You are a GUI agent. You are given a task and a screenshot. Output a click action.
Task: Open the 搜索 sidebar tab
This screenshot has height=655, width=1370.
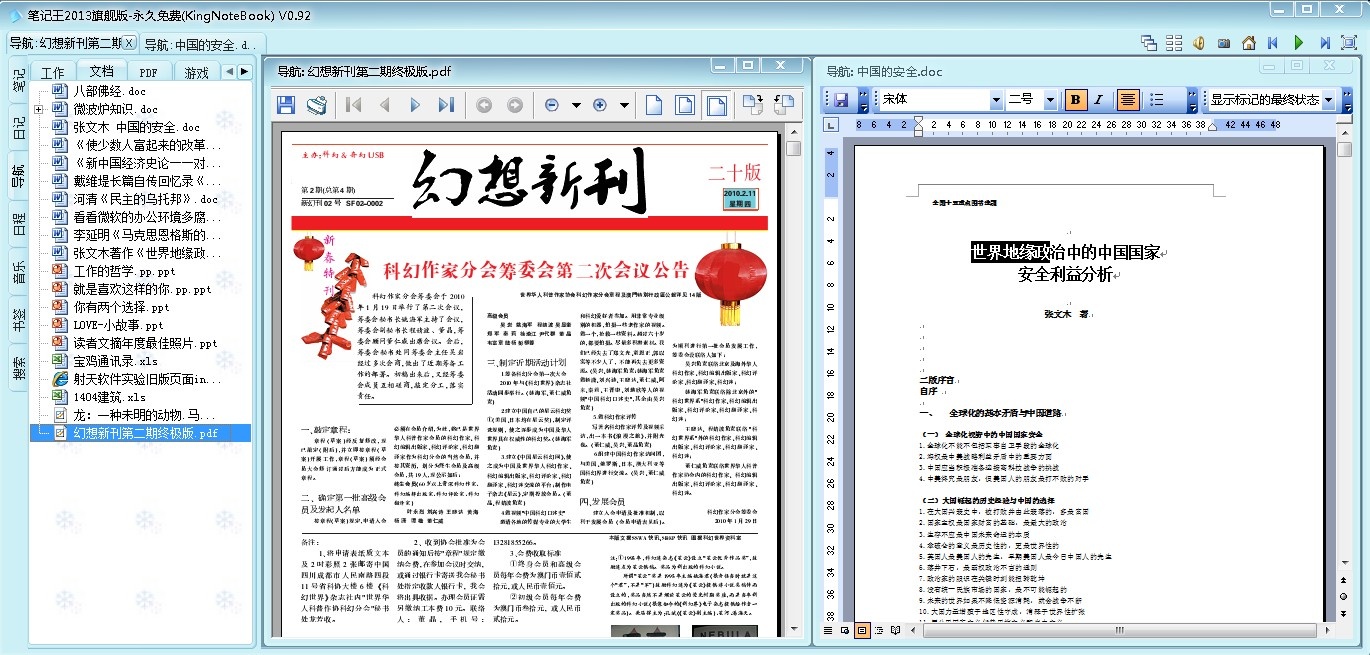(x=19, y=368)
